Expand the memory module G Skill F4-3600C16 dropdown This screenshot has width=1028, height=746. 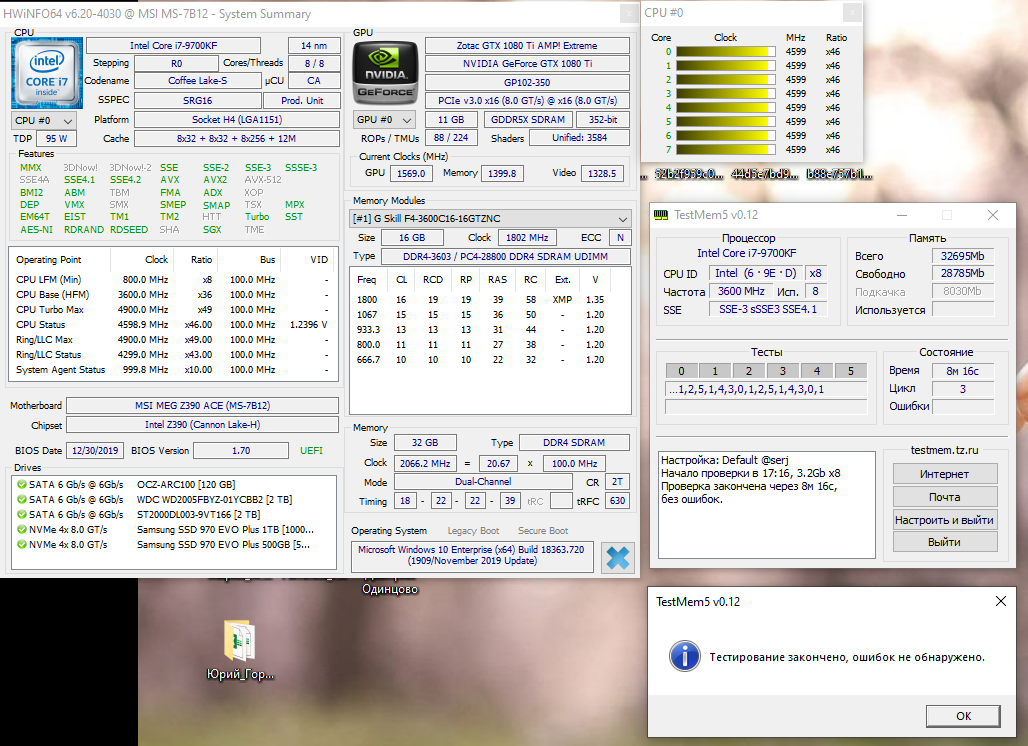(490, 218)
